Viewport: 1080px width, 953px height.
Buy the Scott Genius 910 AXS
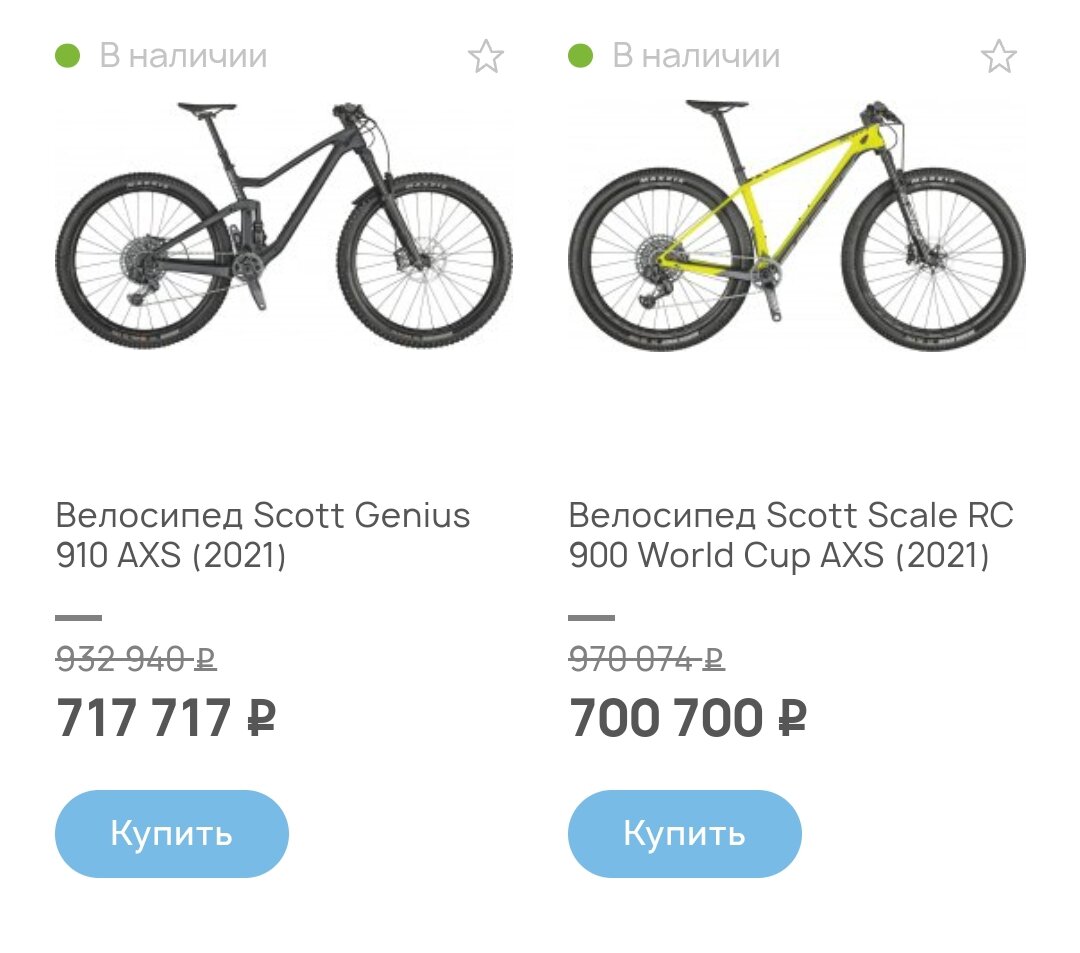tap(172, 833)
